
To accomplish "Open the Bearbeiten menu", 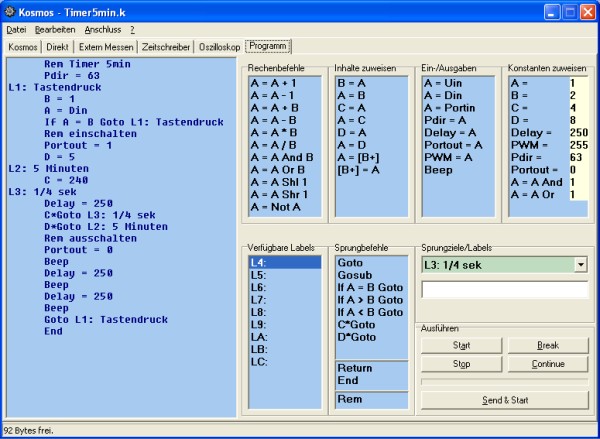I will click(x=55, y=31).
